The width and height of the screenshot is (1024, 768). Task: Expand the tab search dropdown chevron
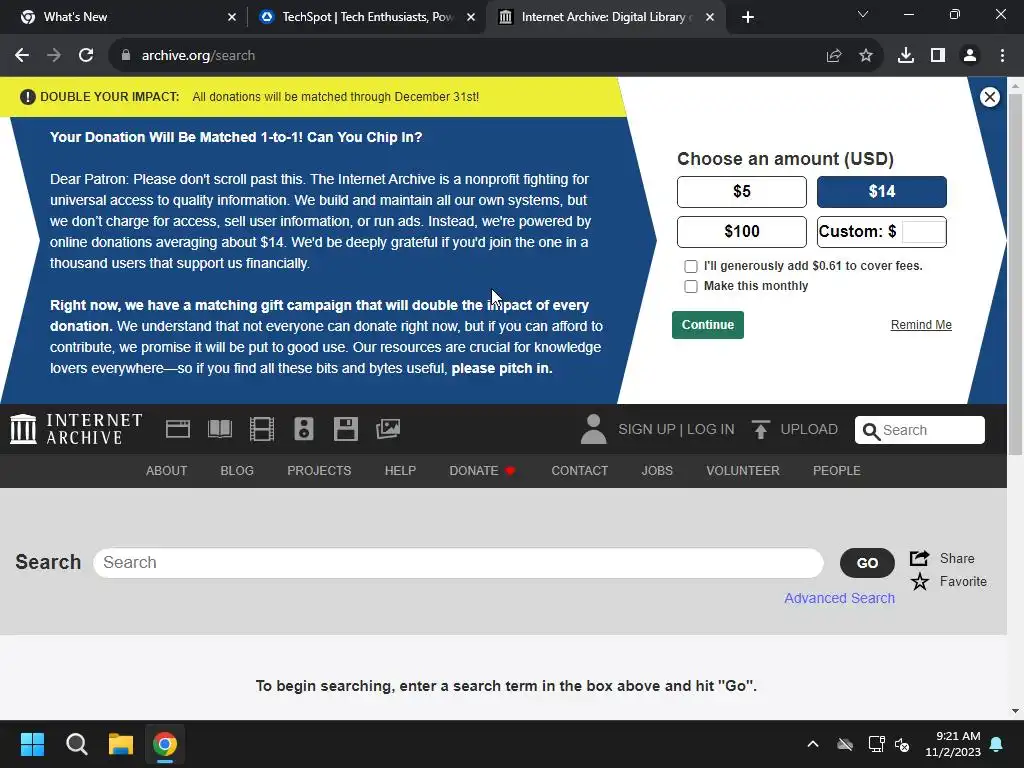point(863,14)
